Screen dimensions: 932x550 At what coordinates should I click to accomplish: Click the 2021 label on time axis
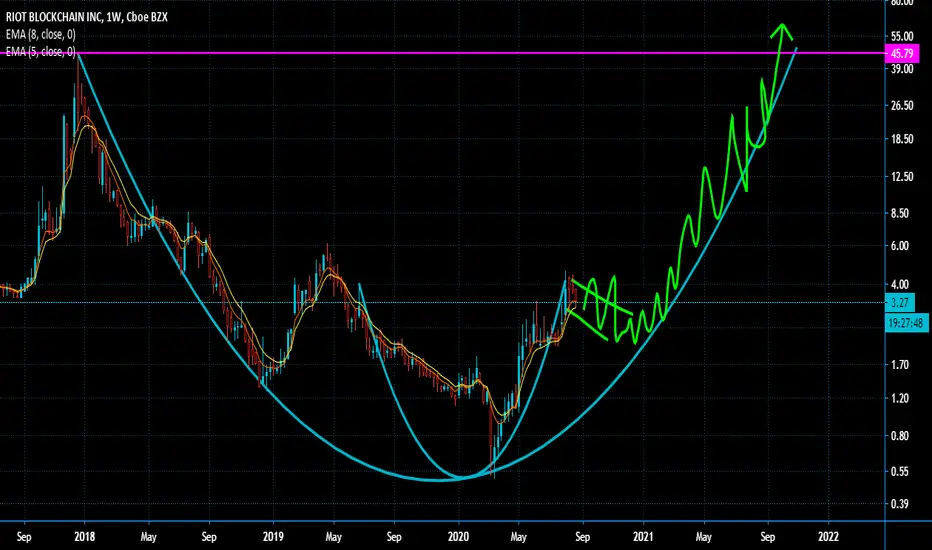pyautogui.click(x=643, y=537)
